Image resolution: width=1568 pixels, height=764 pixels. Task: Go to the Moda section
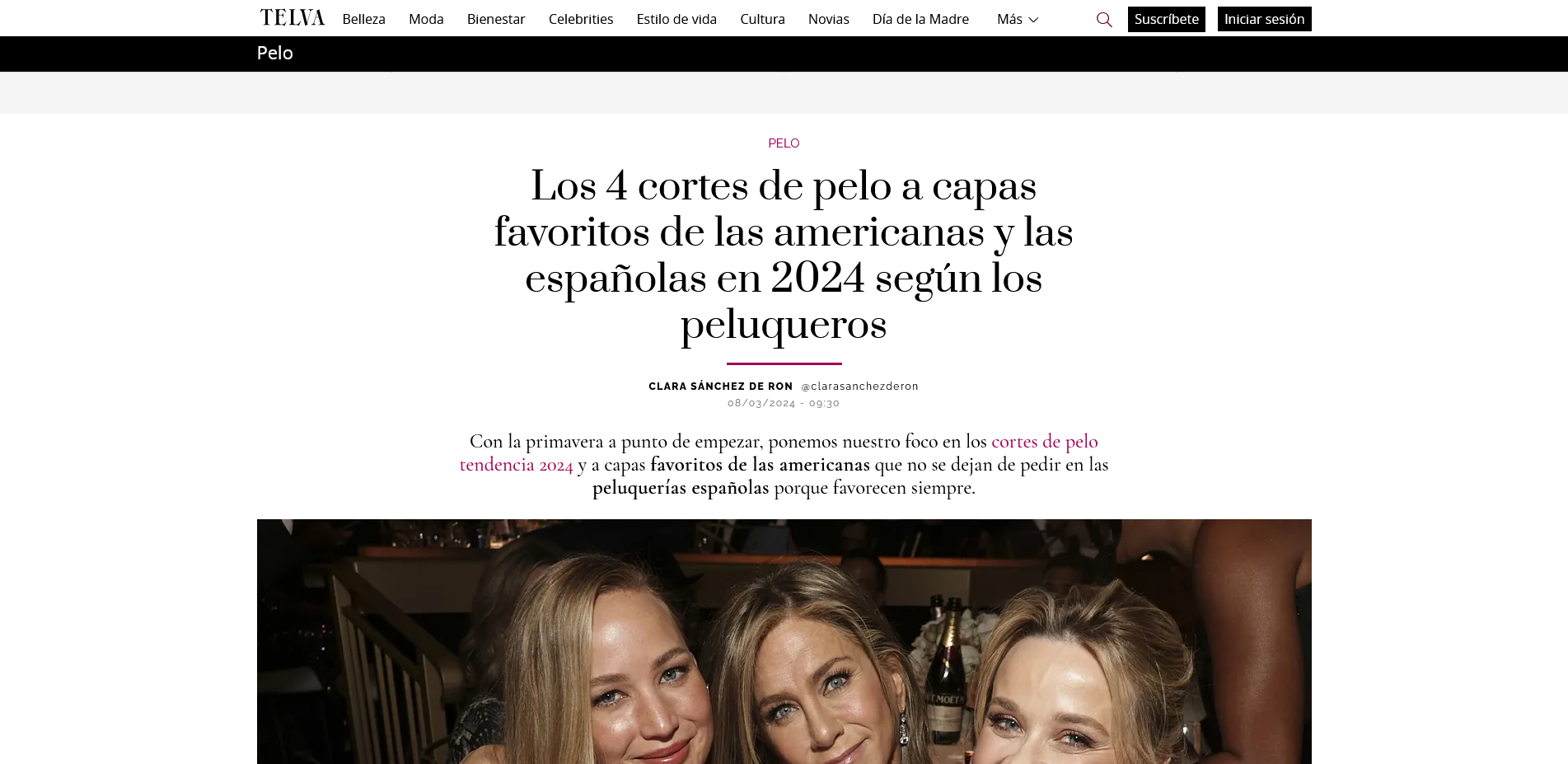(426, 19)
